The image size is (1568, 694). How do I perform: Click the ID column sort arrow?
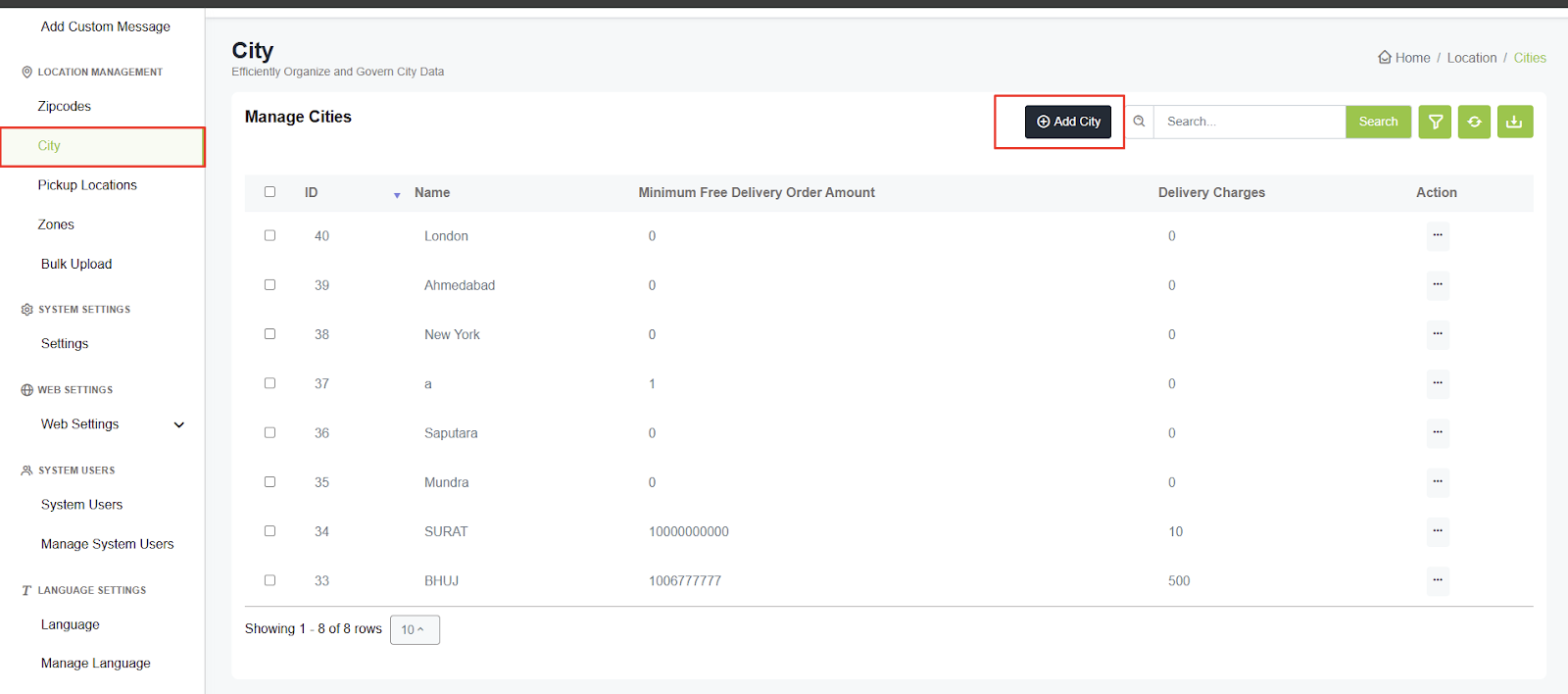pos(397,195)
